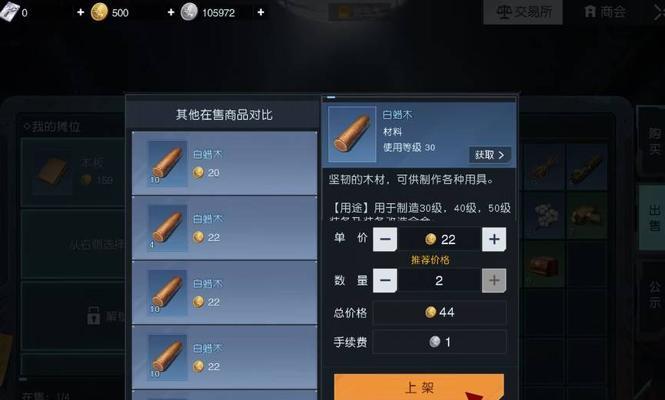Click the 白蜡木 item icon in detail panel
Screen dimensions: 665x400
tap(352, 134)
